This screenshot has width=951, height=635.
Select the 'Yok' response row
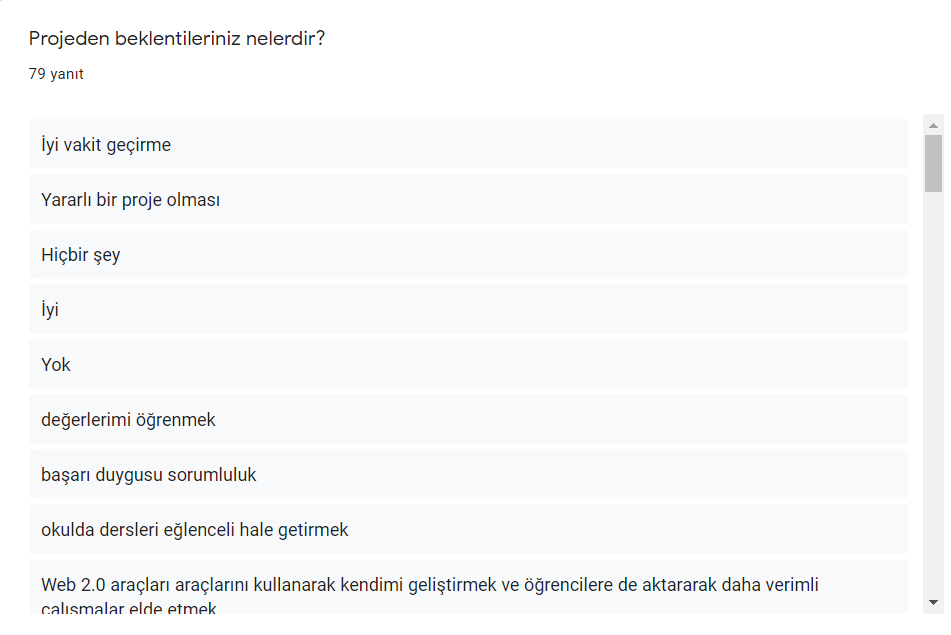click(x=56, y=365)
